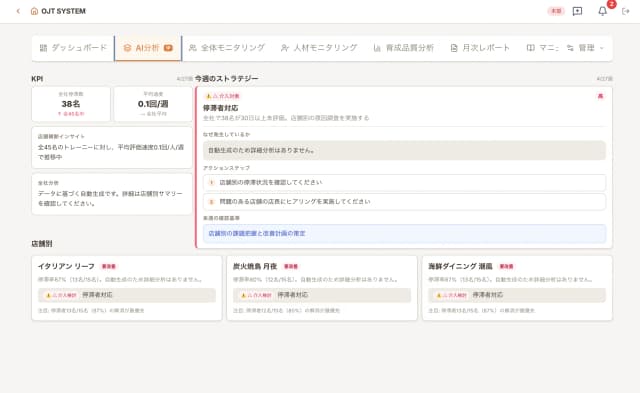Switch to the ダッシュボード tab
This screenshot has height=393, width=640.
point(73,48)
